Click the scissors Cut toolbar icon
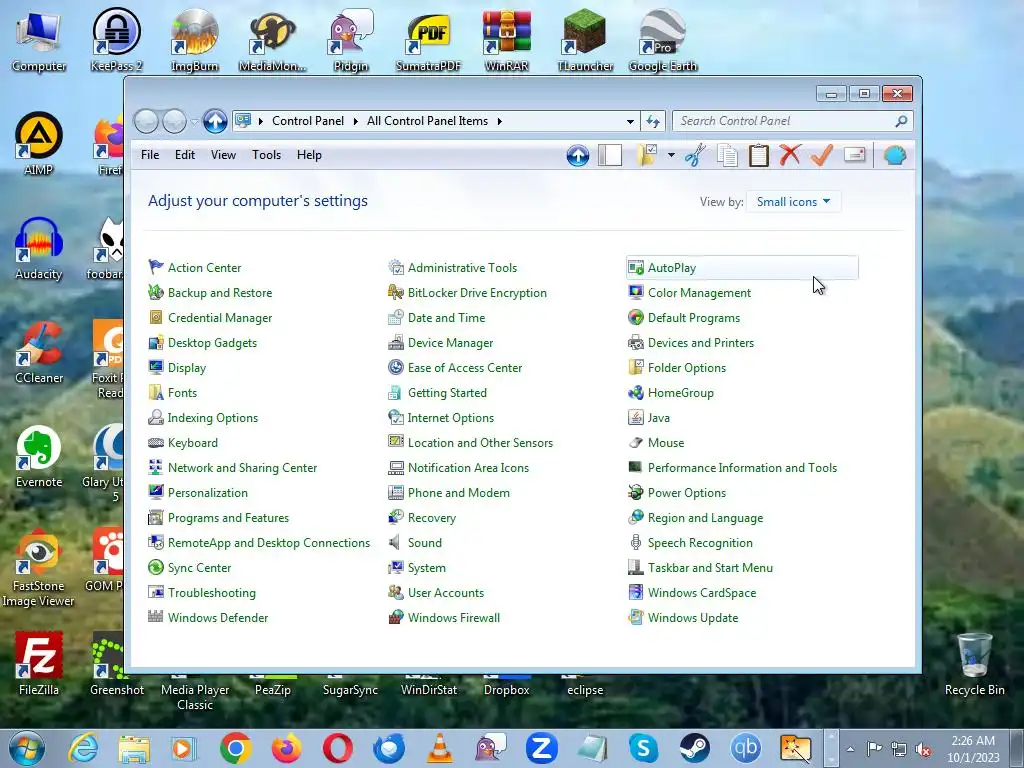 pyautogui.click(x=696, y=155)
